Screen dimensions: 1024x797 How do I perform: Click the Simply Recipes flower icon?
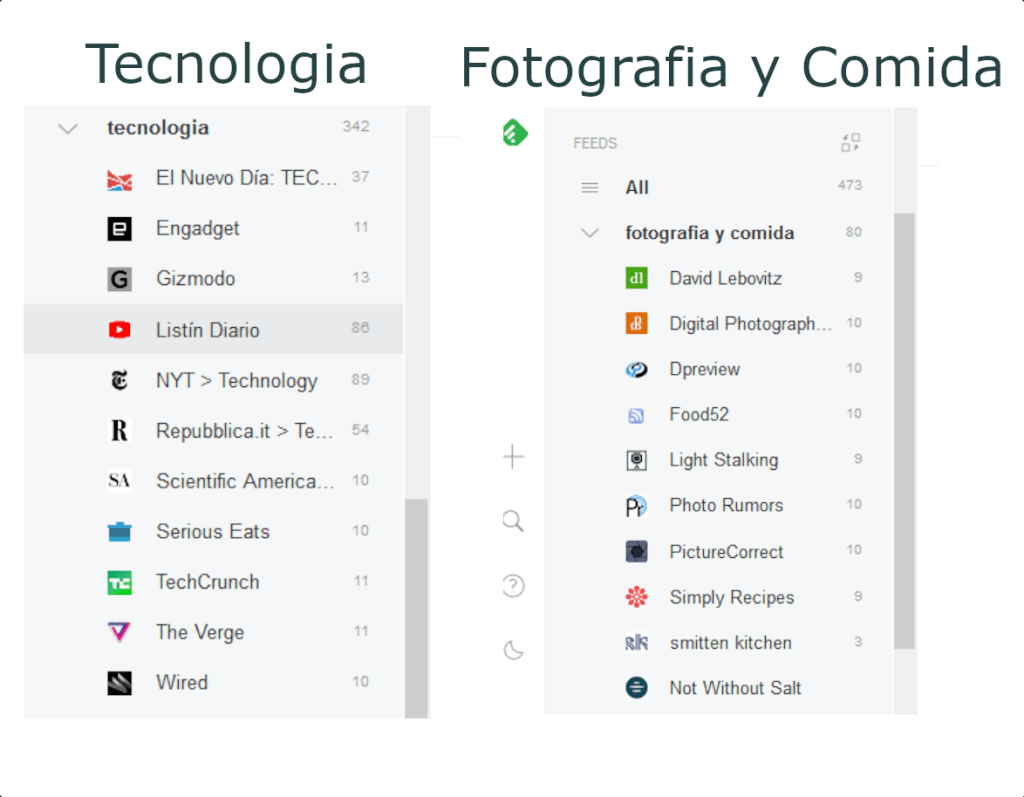pyautogui.click(x=636, y=598)
